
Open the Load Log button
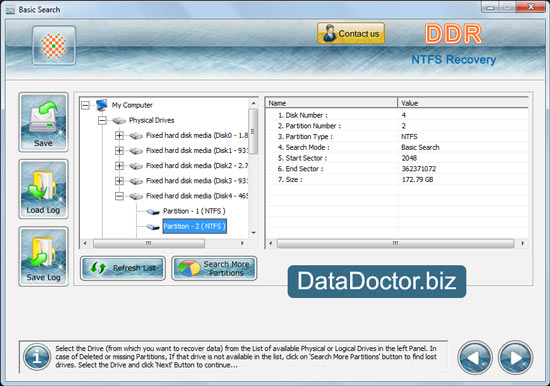pyautogui.click(x=43, y=189)
